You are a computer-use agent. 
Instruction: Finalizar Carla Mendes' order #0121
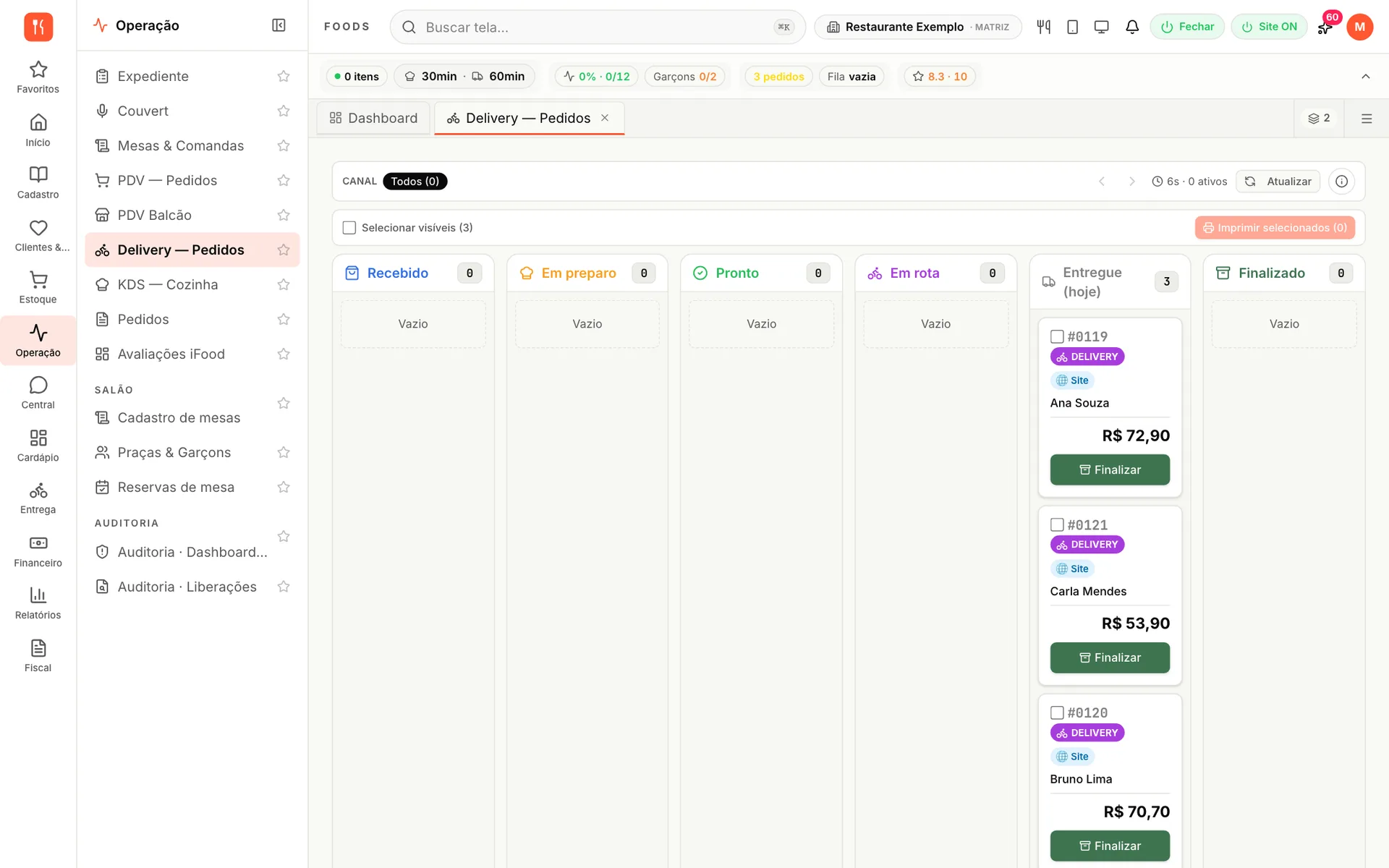click(1110, 658)
